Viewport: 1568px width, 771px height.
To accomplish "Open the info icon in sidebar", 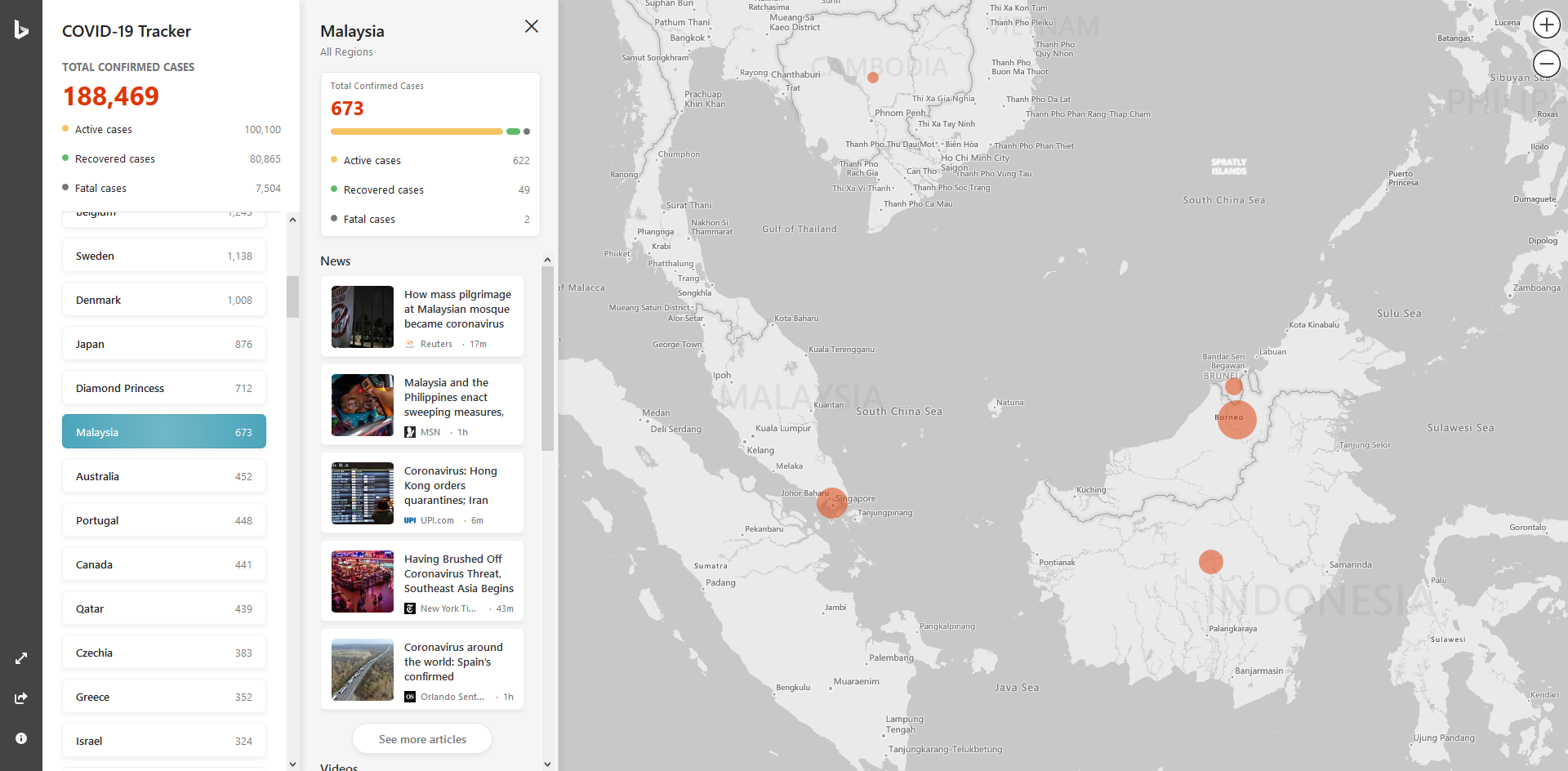I will click(x=21, y=738).
